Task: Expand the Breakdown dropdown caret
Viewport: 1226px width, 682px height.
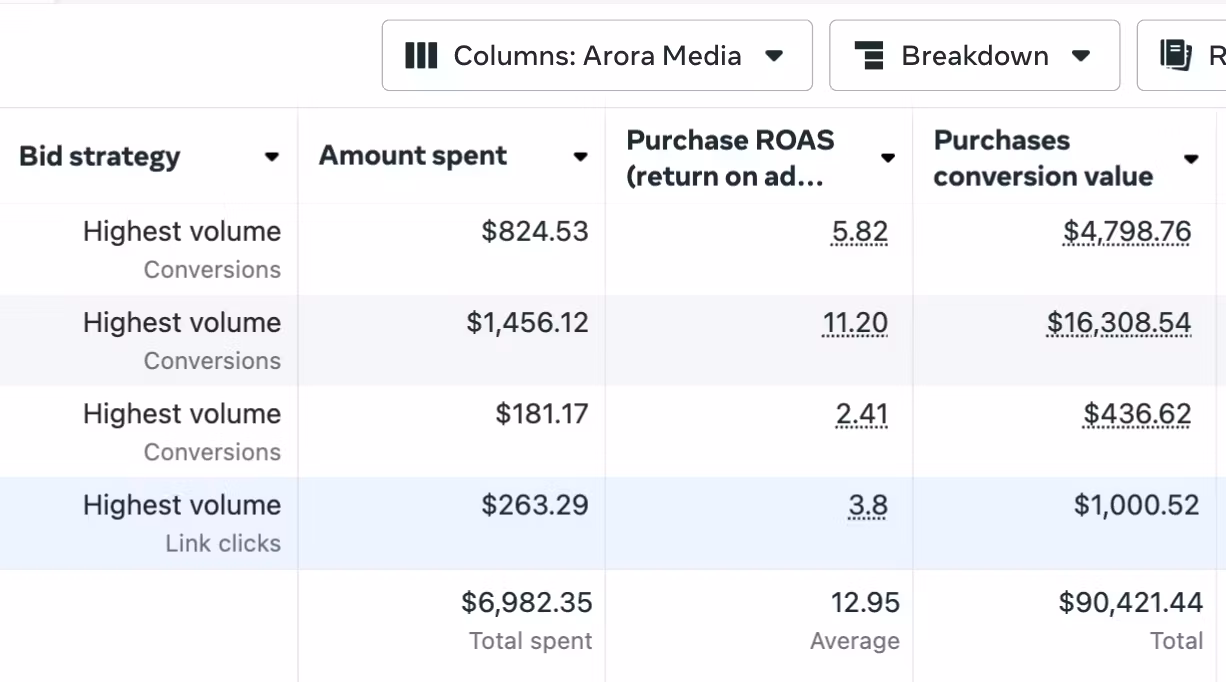Action: 1081,56
